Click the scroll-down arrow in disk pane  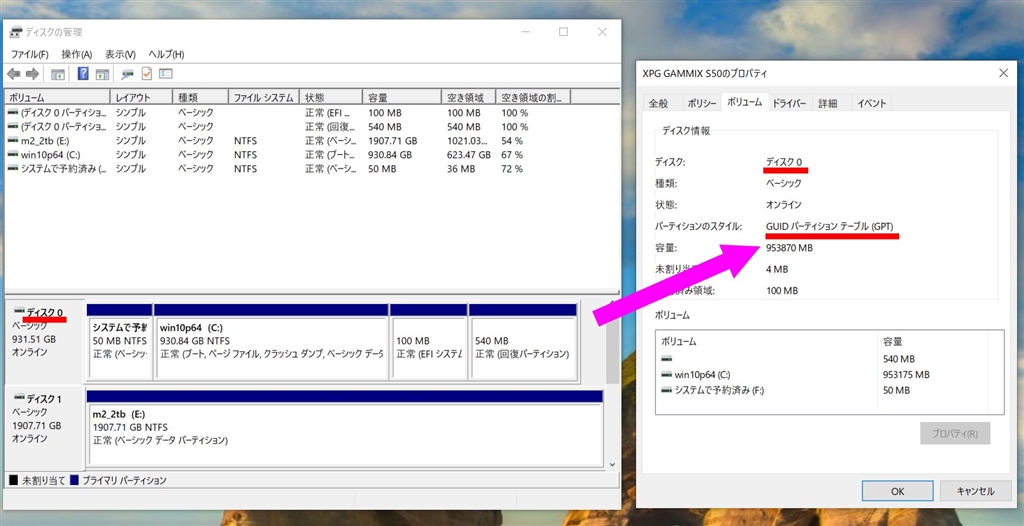613,464
